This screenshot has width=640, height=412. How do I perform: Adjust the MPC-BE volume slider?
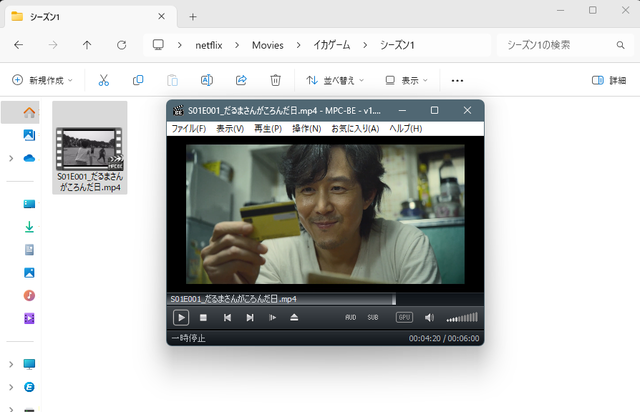point(462,317)
